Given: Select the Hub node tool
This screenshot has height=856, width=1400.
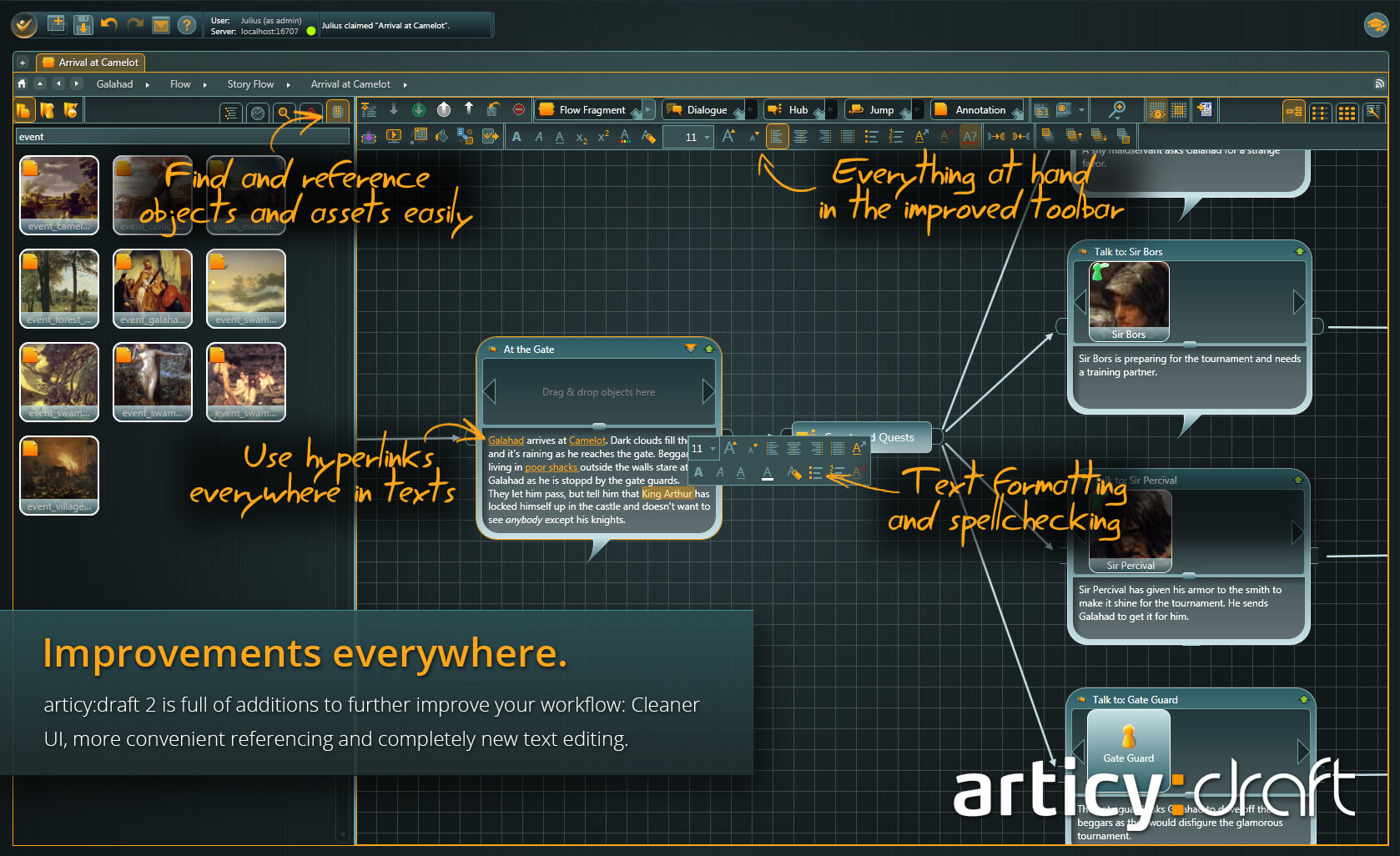Looking at the screenshot, I should pyautogui.click(x=797, y=109).
